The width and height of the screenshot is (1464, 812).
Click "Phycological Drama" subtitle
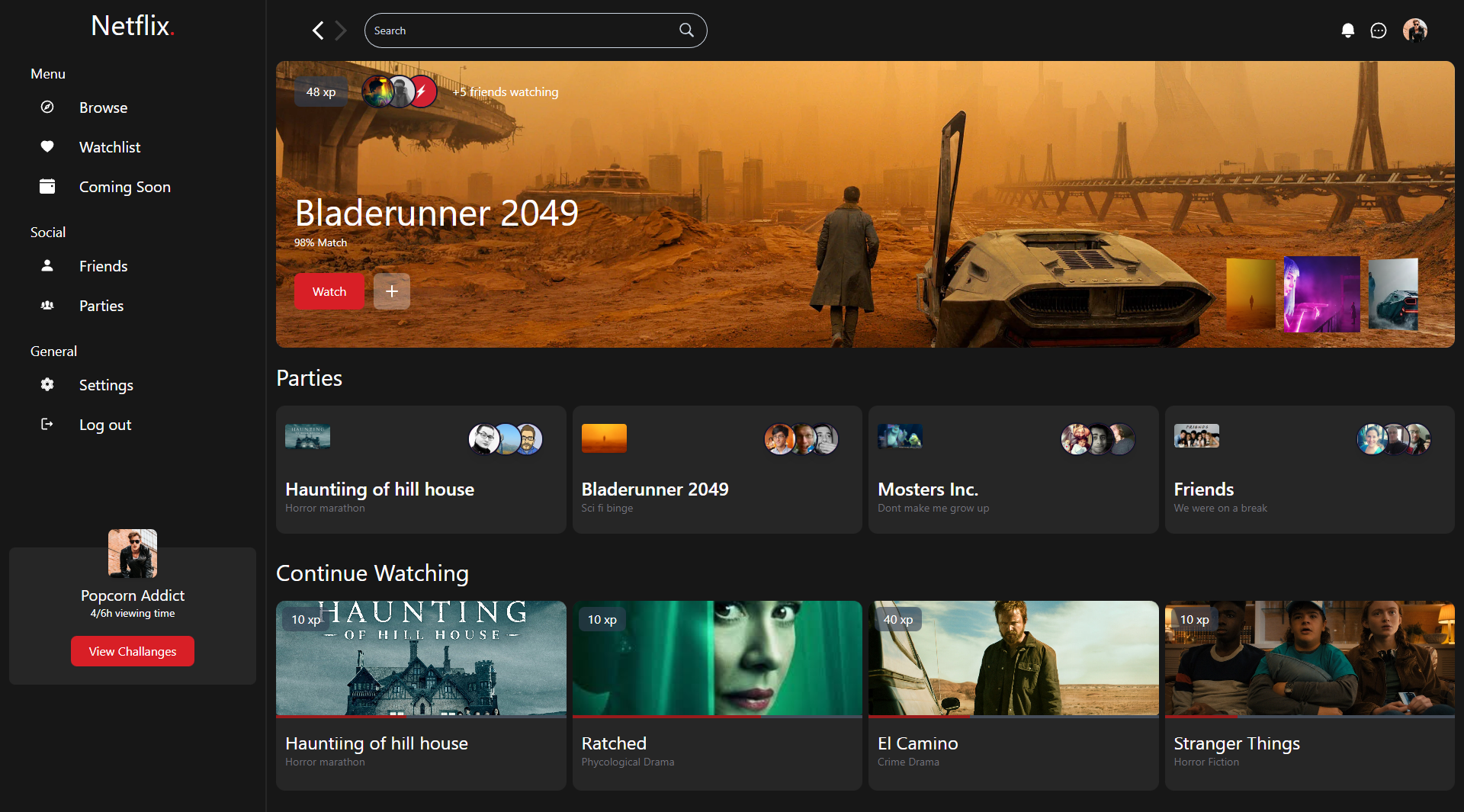(x=628, y=762)
